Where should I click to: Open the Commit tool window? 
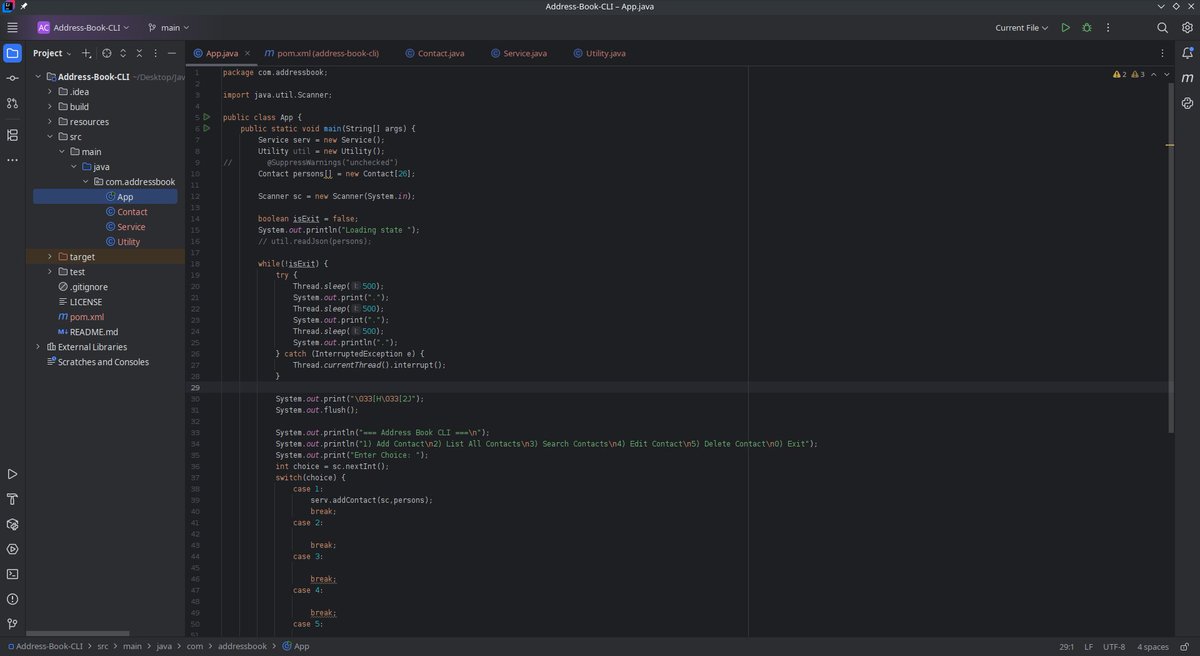coord(12,78)
